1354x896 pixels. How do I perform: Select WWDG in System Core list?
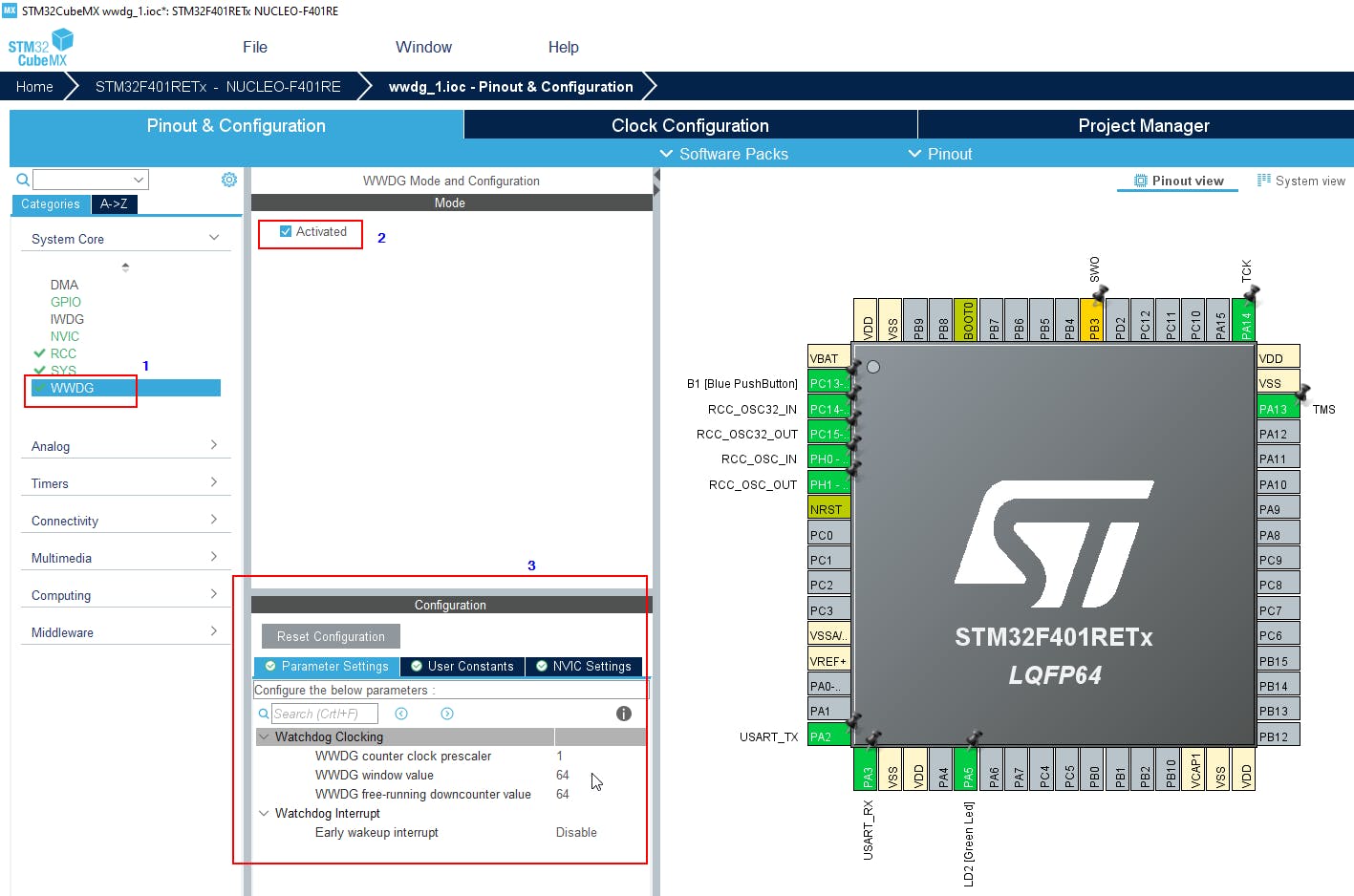point(125,388)
